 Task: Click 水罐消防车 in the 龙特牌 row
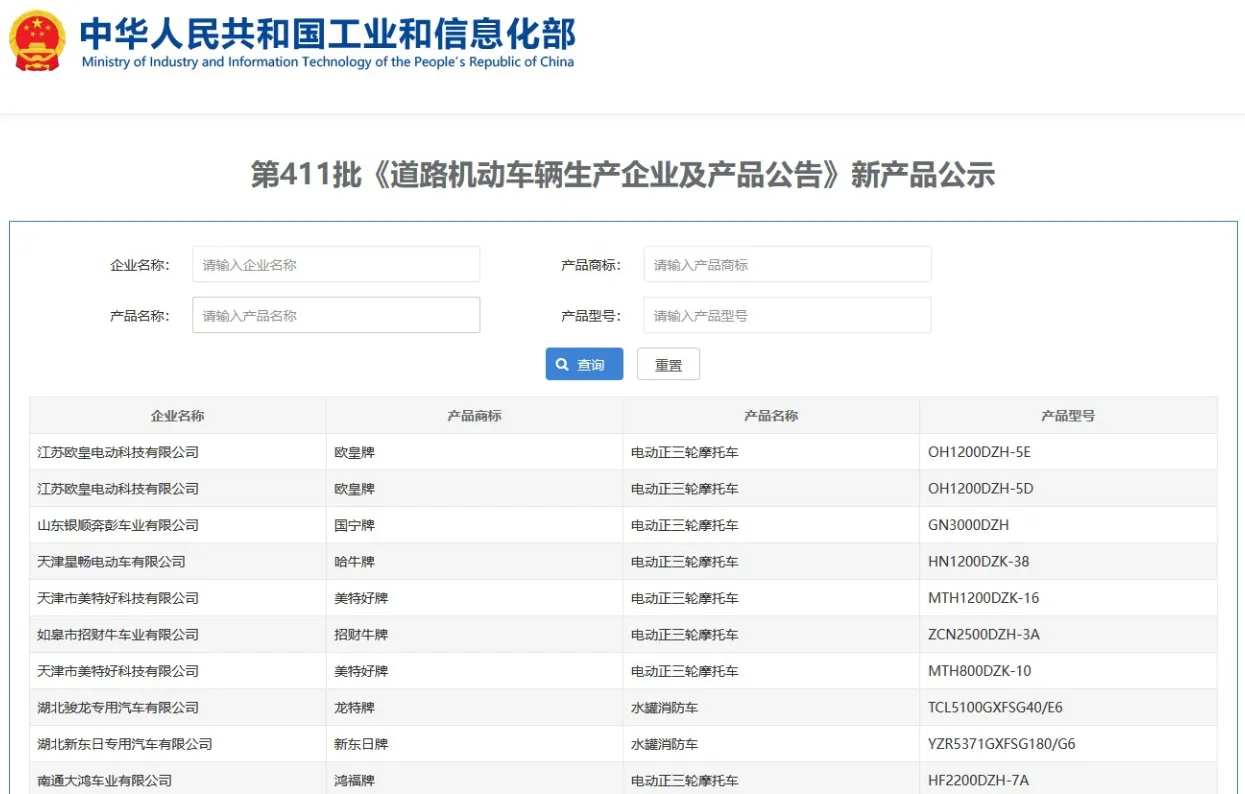664,708
